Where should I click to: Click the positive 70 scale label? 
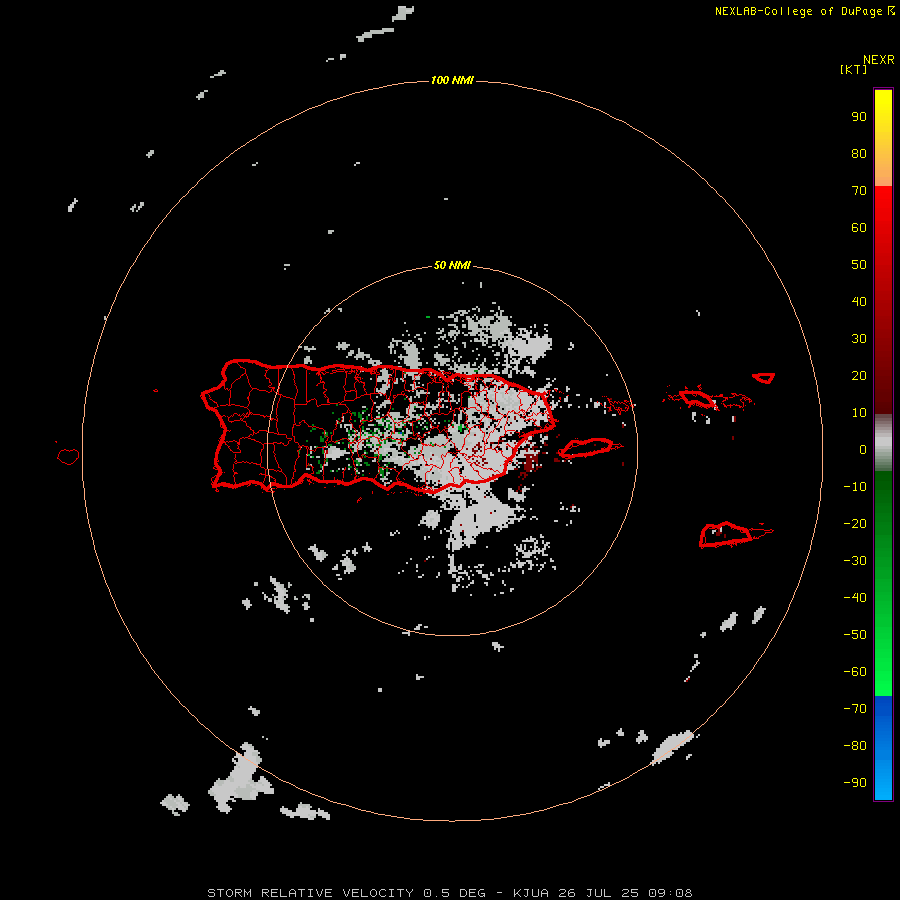[859, 191]
